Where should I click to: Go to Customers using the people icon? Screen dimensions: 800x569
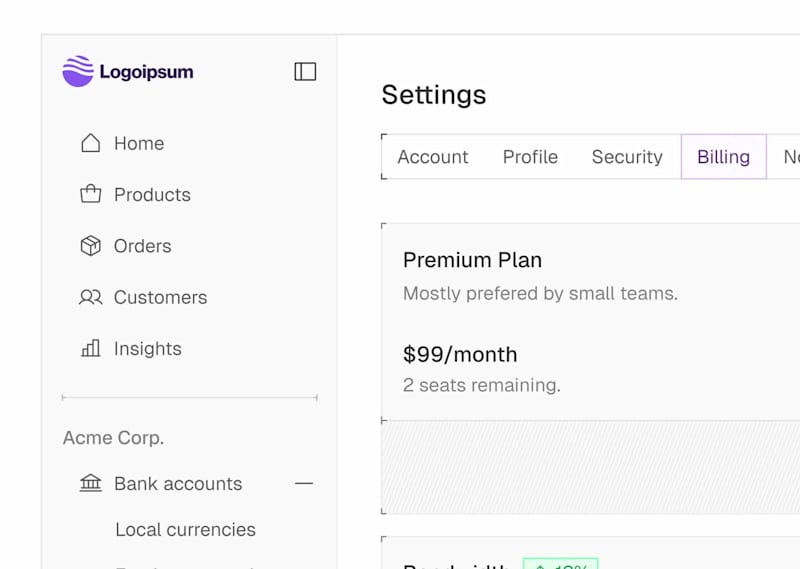91,297
